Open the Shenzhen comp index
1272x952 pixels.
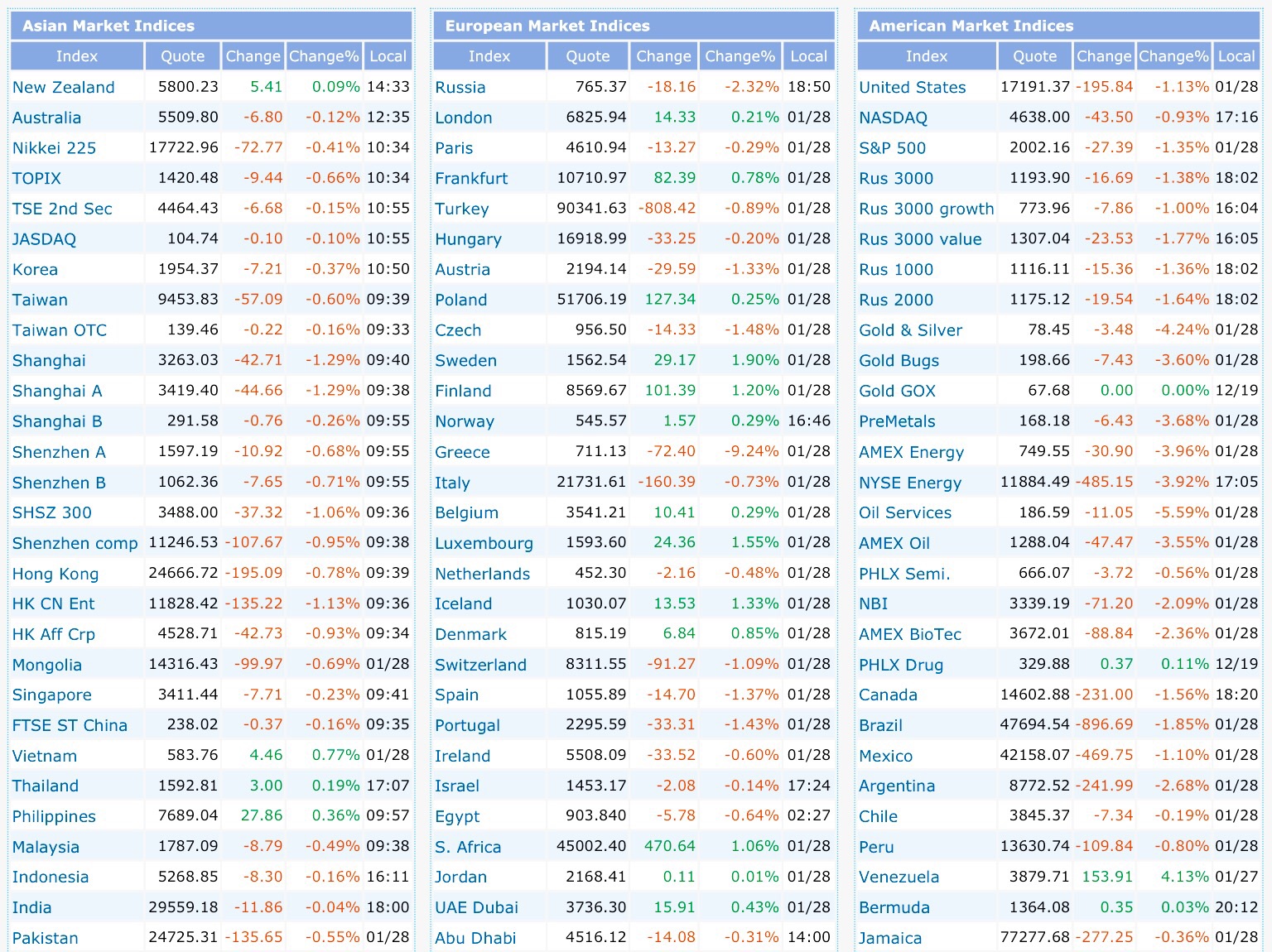click(75, 544)
